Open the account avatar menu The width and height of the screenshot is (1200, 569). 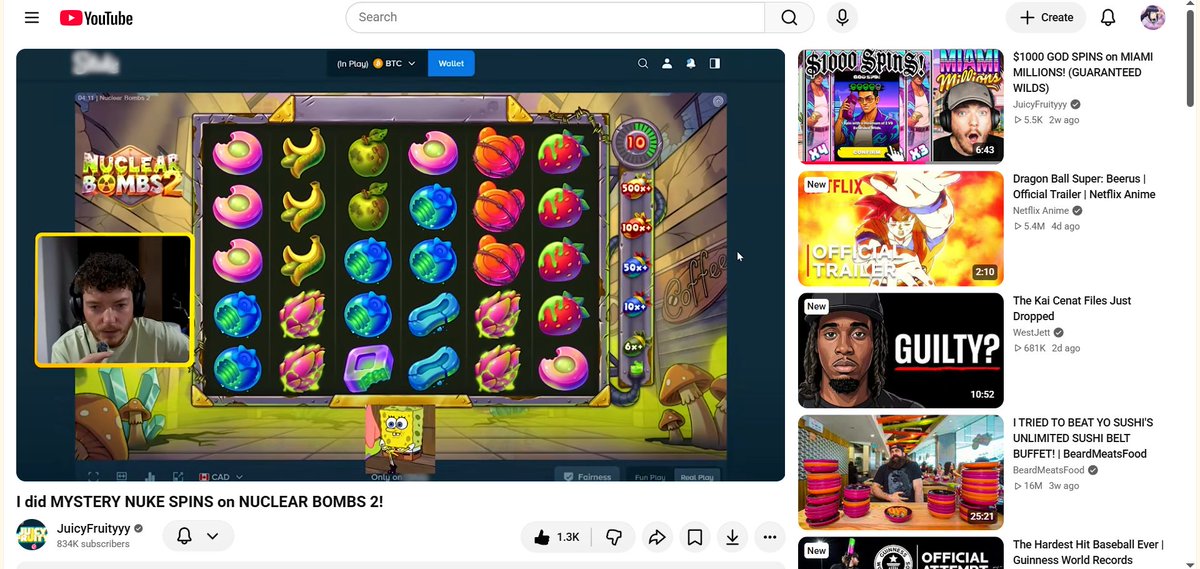pos(1153,17)
